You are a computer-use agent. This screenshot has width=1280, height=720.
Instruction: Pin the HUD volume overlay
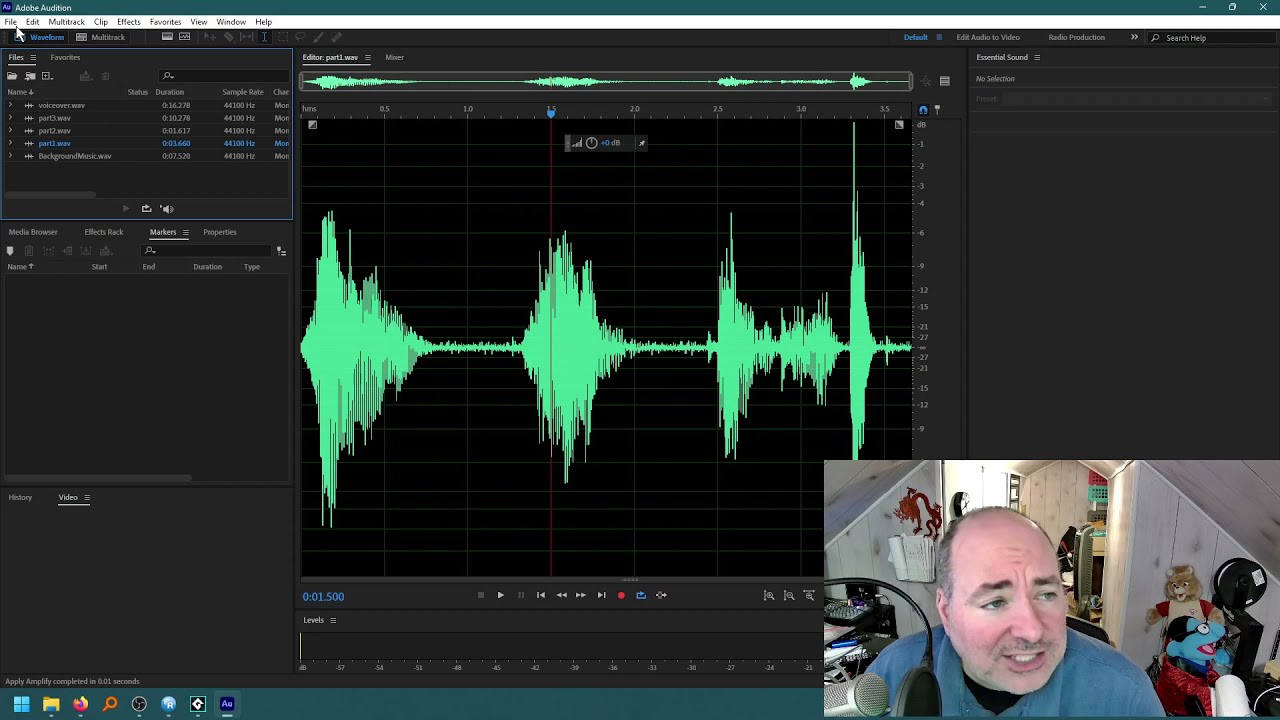pos(642,143)
